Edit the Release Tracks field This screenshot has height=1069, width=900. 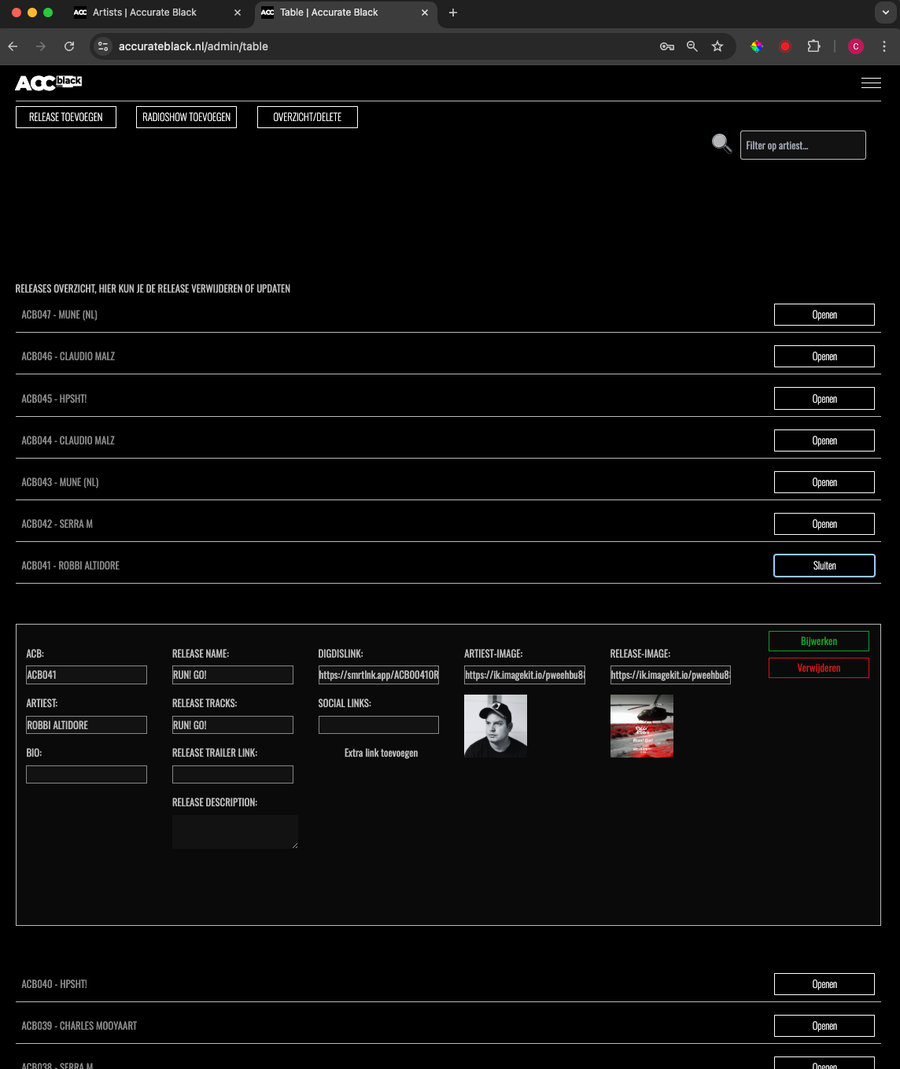(x=232, y=725)
